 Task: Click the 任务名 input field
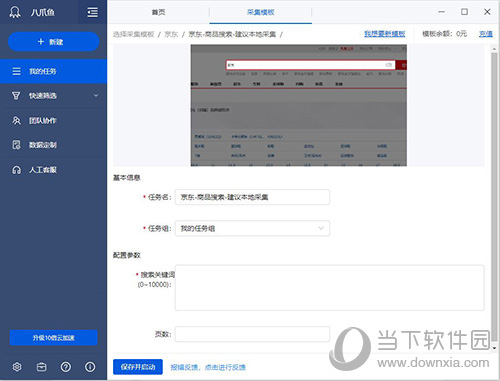click(252, 197)
